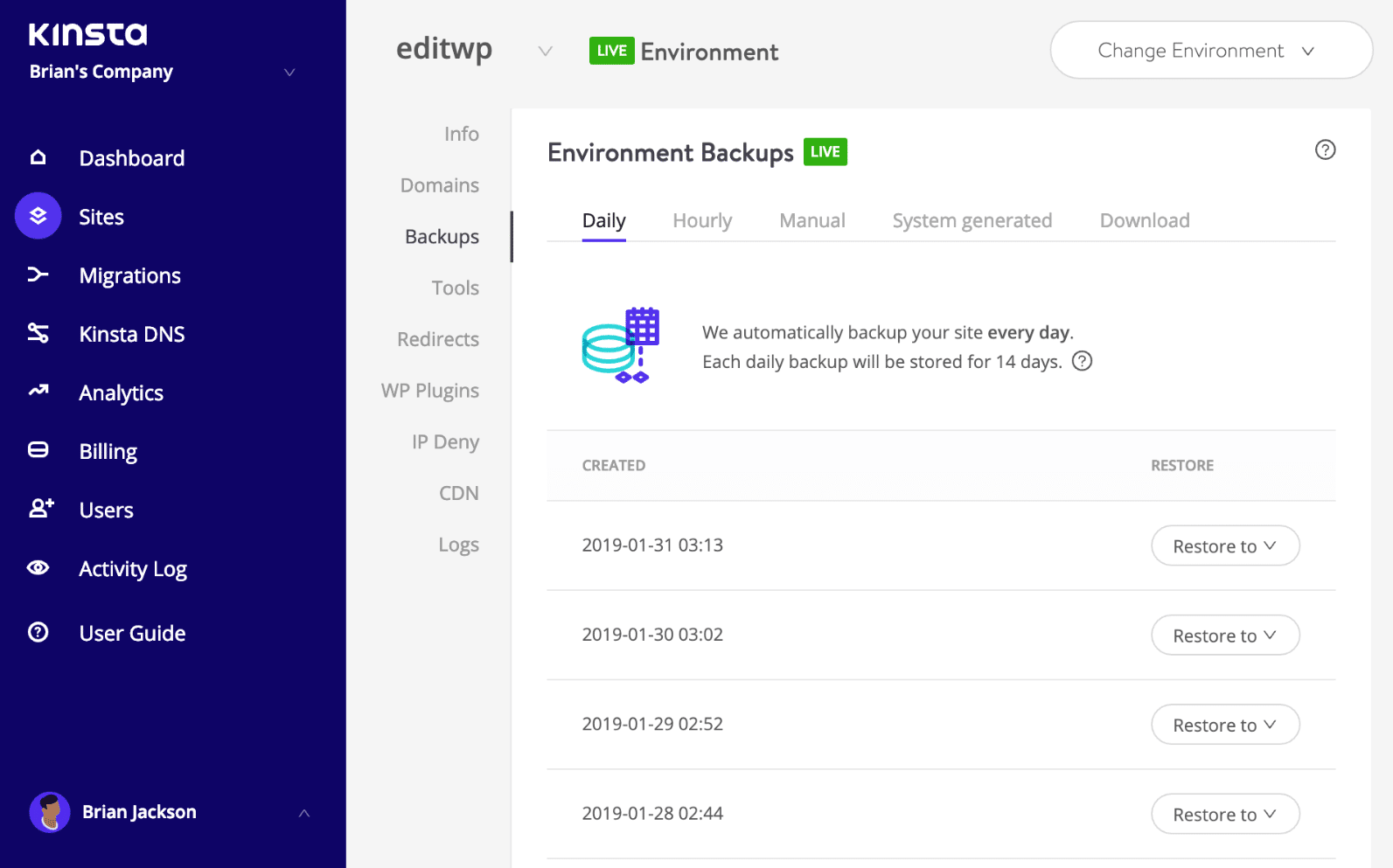Open the Redirects section
Screen dimensions: 1393x868
438,339
